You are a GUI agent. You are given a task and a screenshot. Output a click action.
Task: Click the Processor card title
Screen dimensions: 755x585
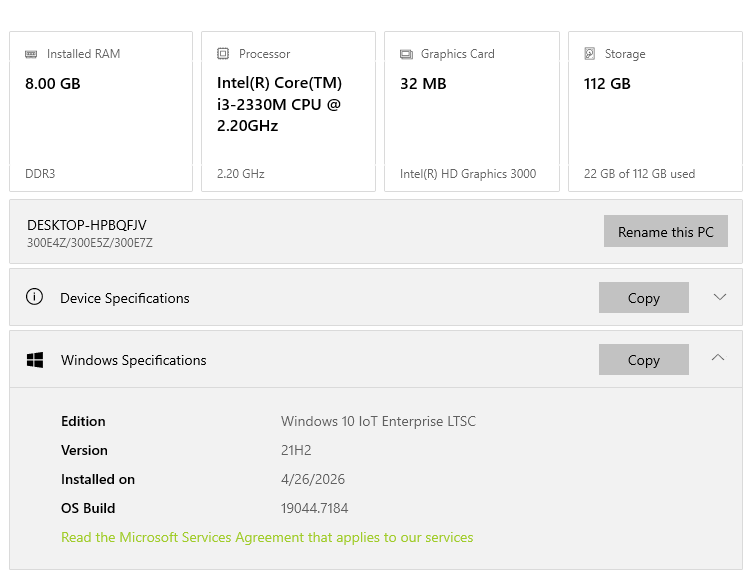(264, 54)
